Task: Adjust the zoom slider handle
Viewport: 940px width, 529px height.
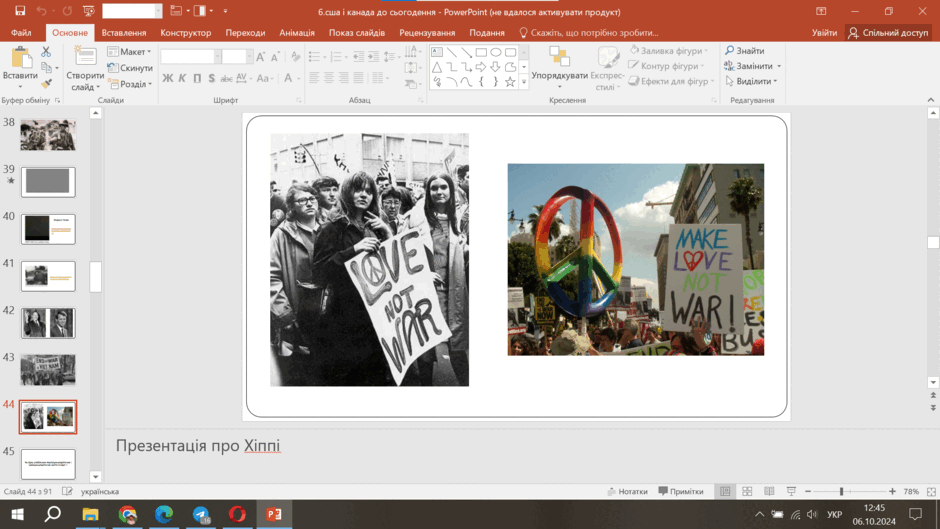Action: coord(841,491)
